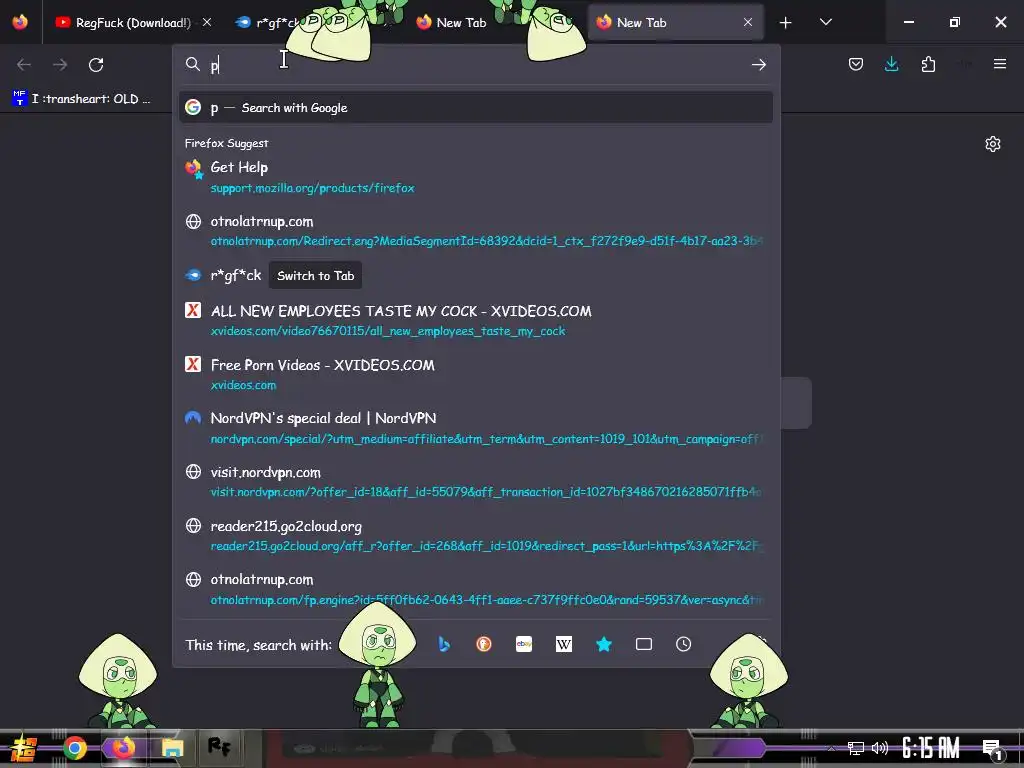Open the Get Help Mozilla support suggestion
This screenshot has width=1024, height=768.
pos(475,177)
